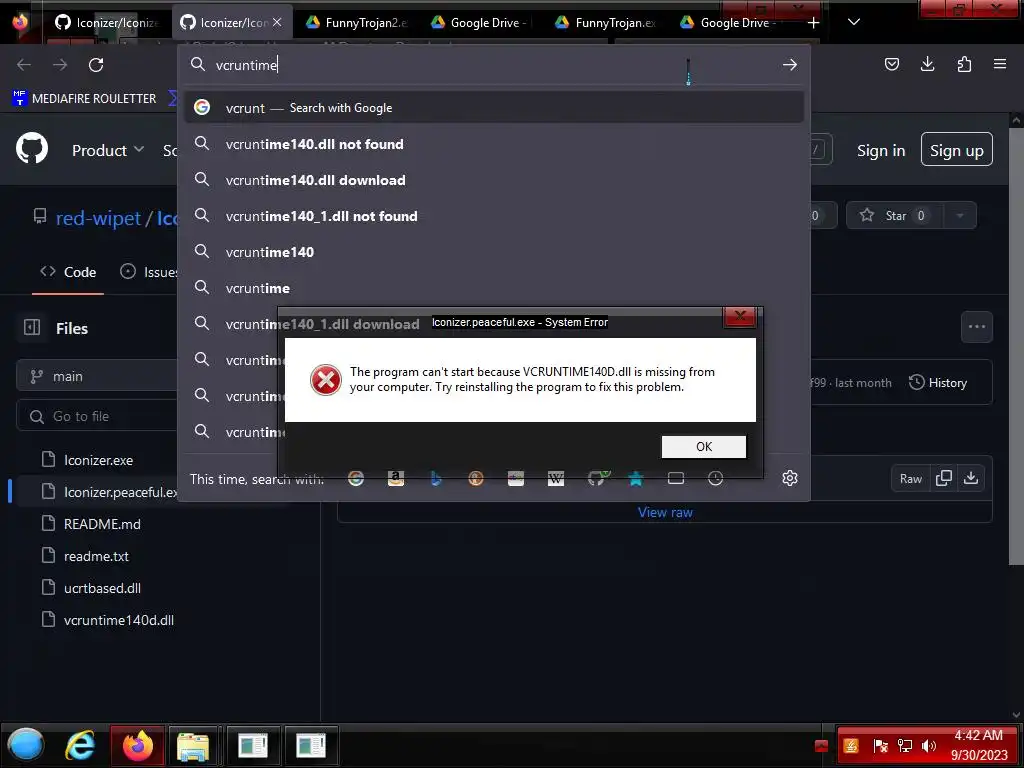Launch Internet Explorer from the taskbar

tap(80, 745)
